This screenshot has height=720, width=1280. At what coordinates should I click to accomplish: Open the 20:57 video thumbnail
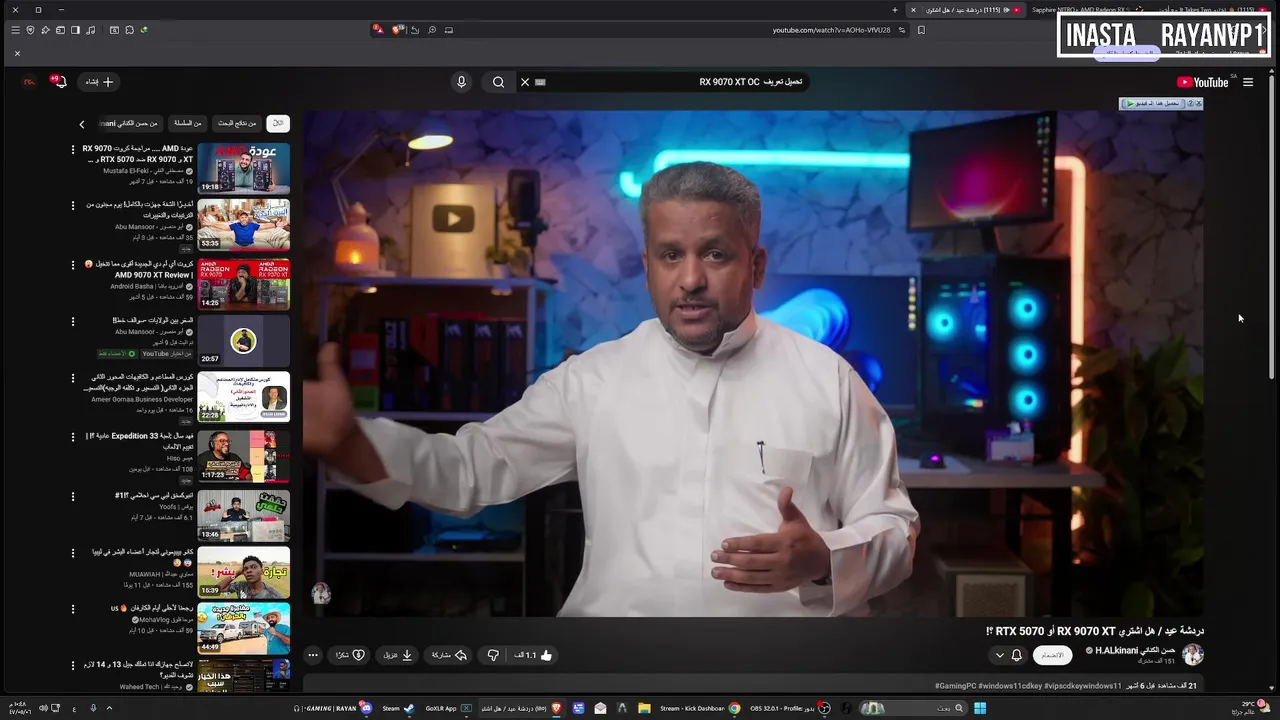[x=243, y=340]
